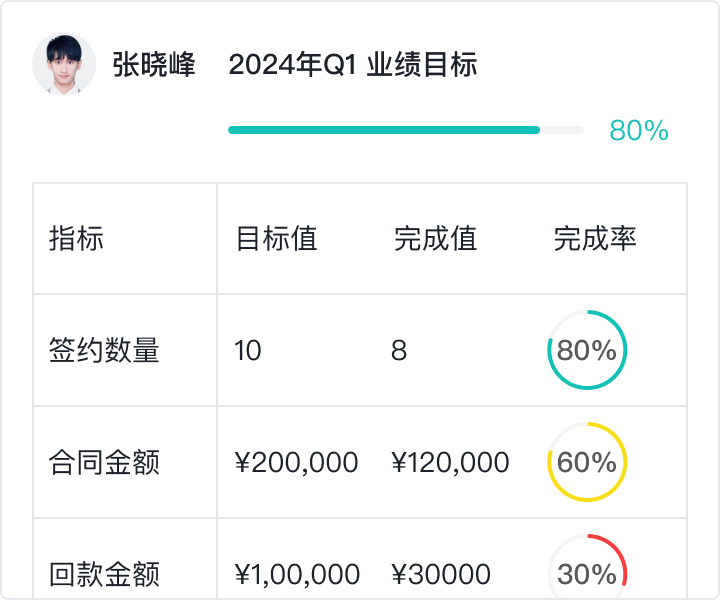The width and height of the screenshot is (720, 600).
Task: Select the 合同金额 row label
Action: click(x=104, y=463)
